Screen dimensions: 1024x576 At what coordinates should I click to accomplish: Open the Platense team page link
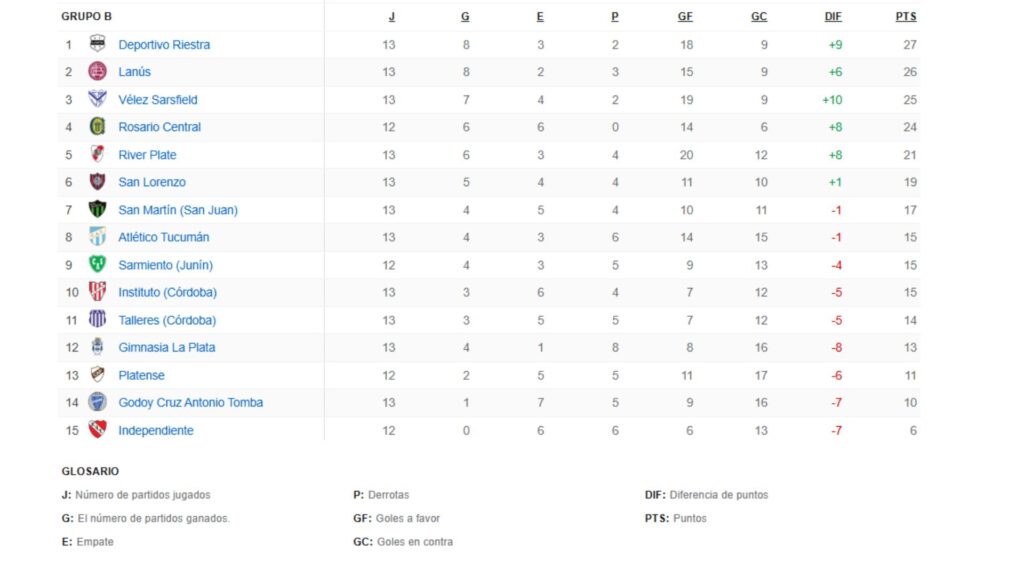[141, 375]
